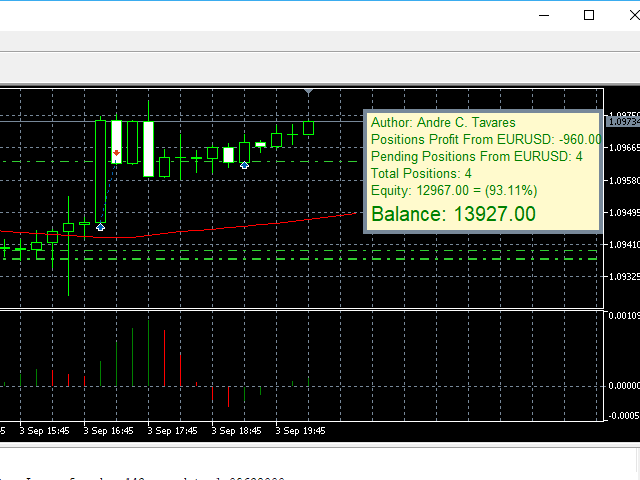Image resolution: width=640 pixels, height=480 pixels.
Task: Click the 3 Sep 16:45 time label
Action: point(108,431)
